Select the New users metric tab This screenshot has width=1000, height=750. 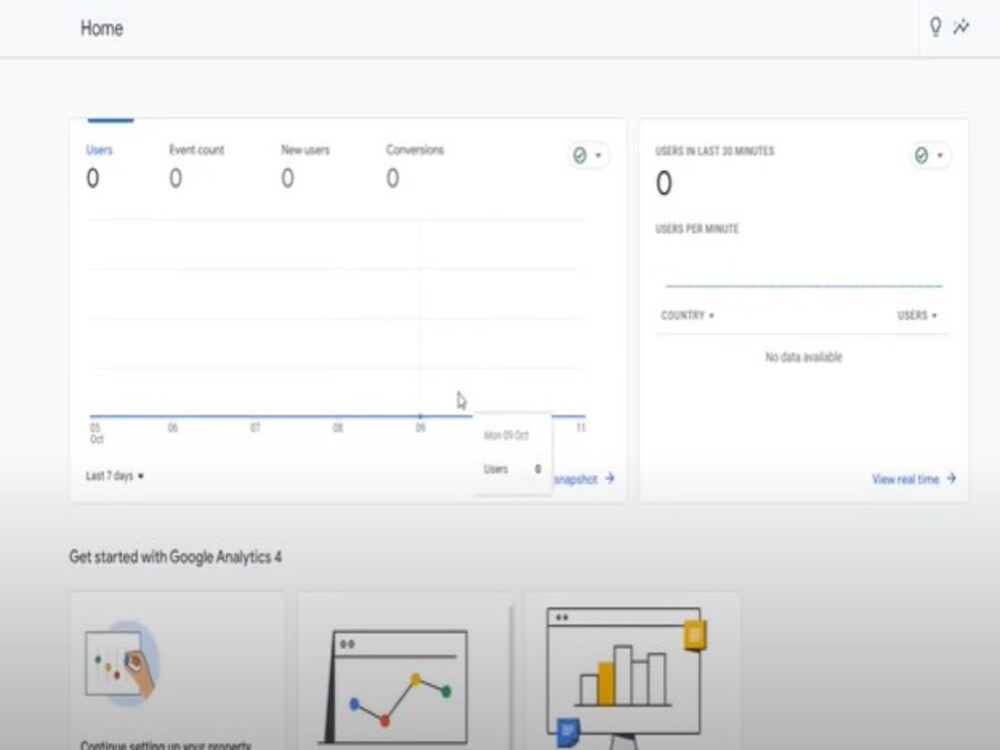[x=305, y=165]
